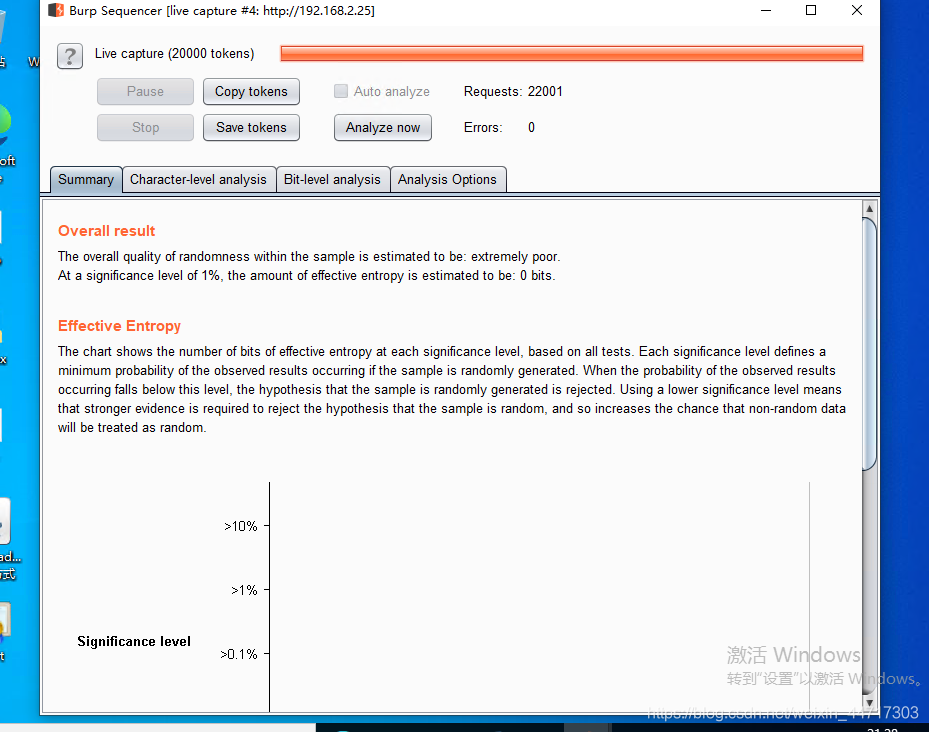Run analysis with Analyze now
The width and height of the screenshot is (929, 732).
383,127
